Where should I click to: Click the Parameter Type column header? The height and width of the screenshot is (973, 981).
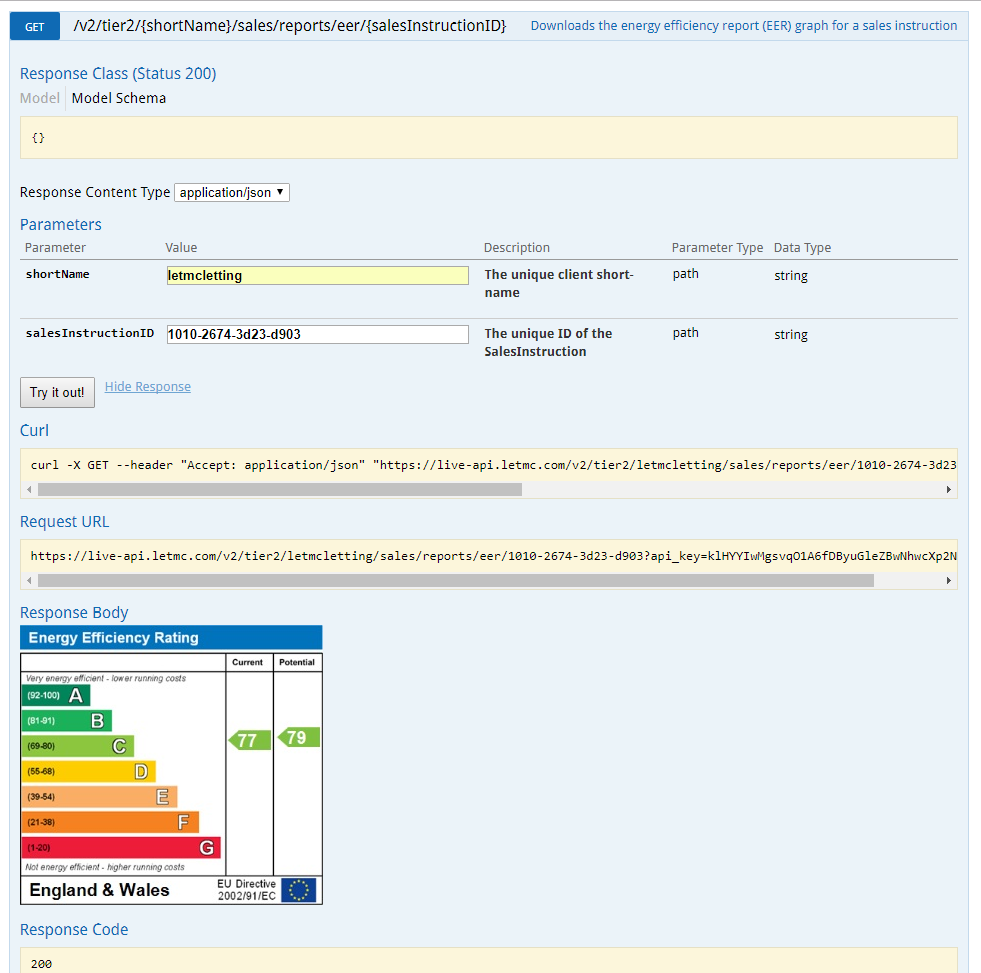click(718, 248)
